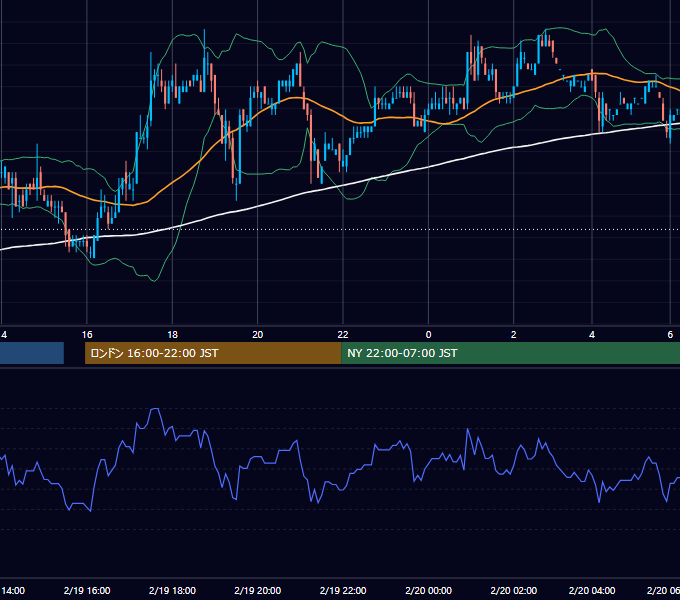
Task: Click the 2/20 02:00 time label
Action: 513,590
